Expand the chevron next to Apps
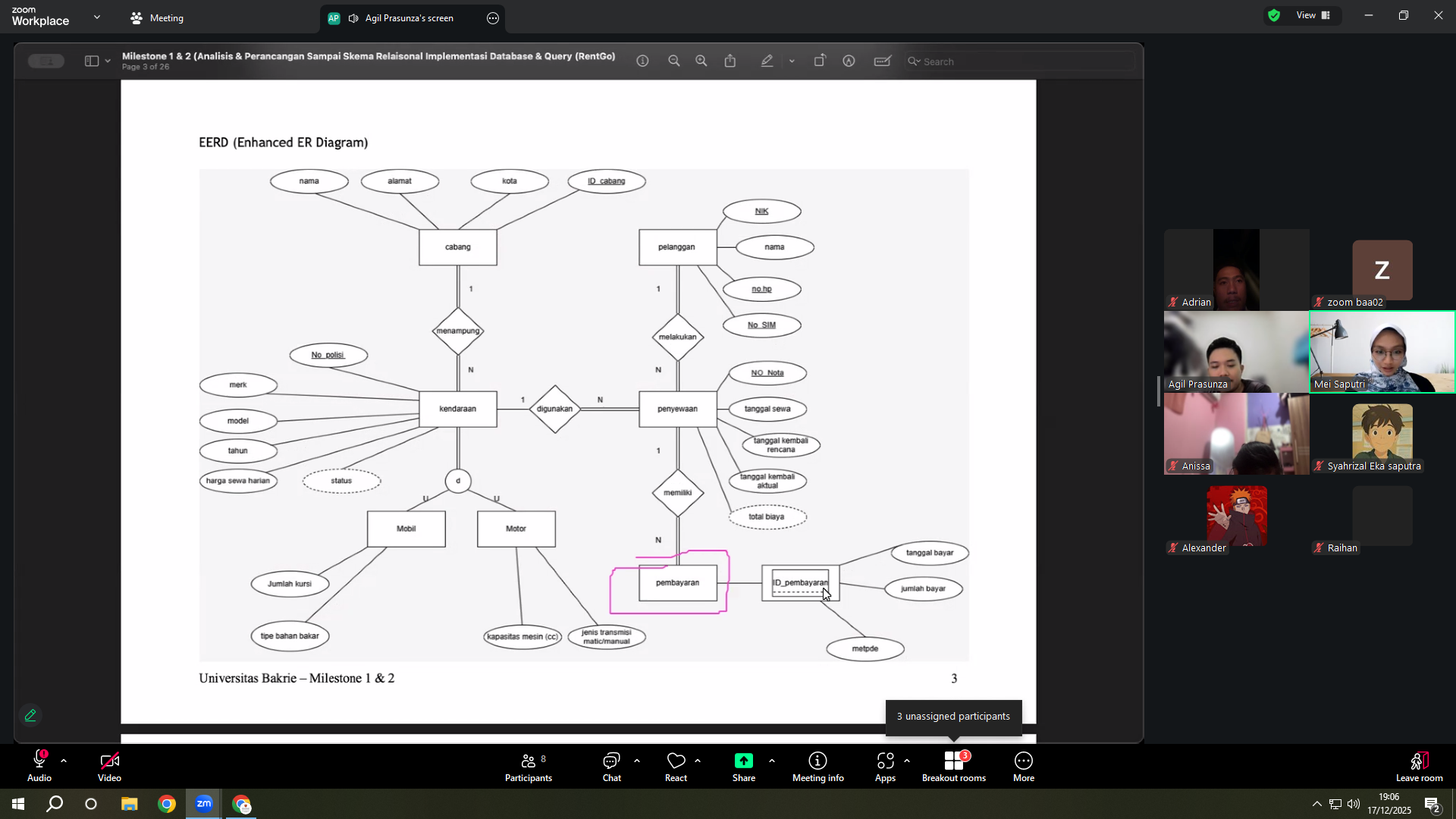 click(907, 761)
